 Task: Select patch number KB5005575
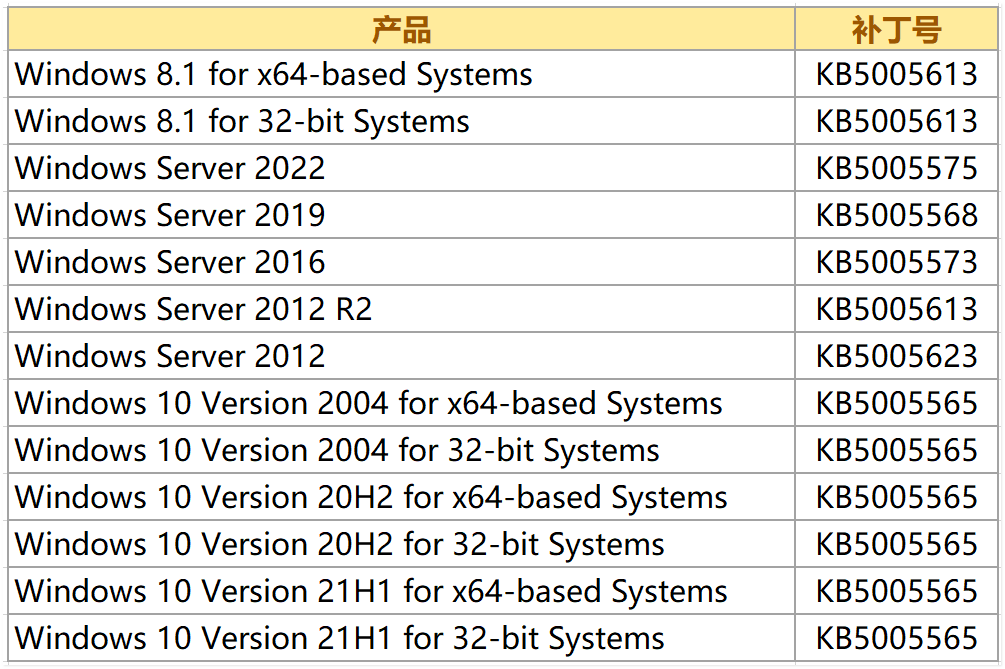(x=896, y=168)
